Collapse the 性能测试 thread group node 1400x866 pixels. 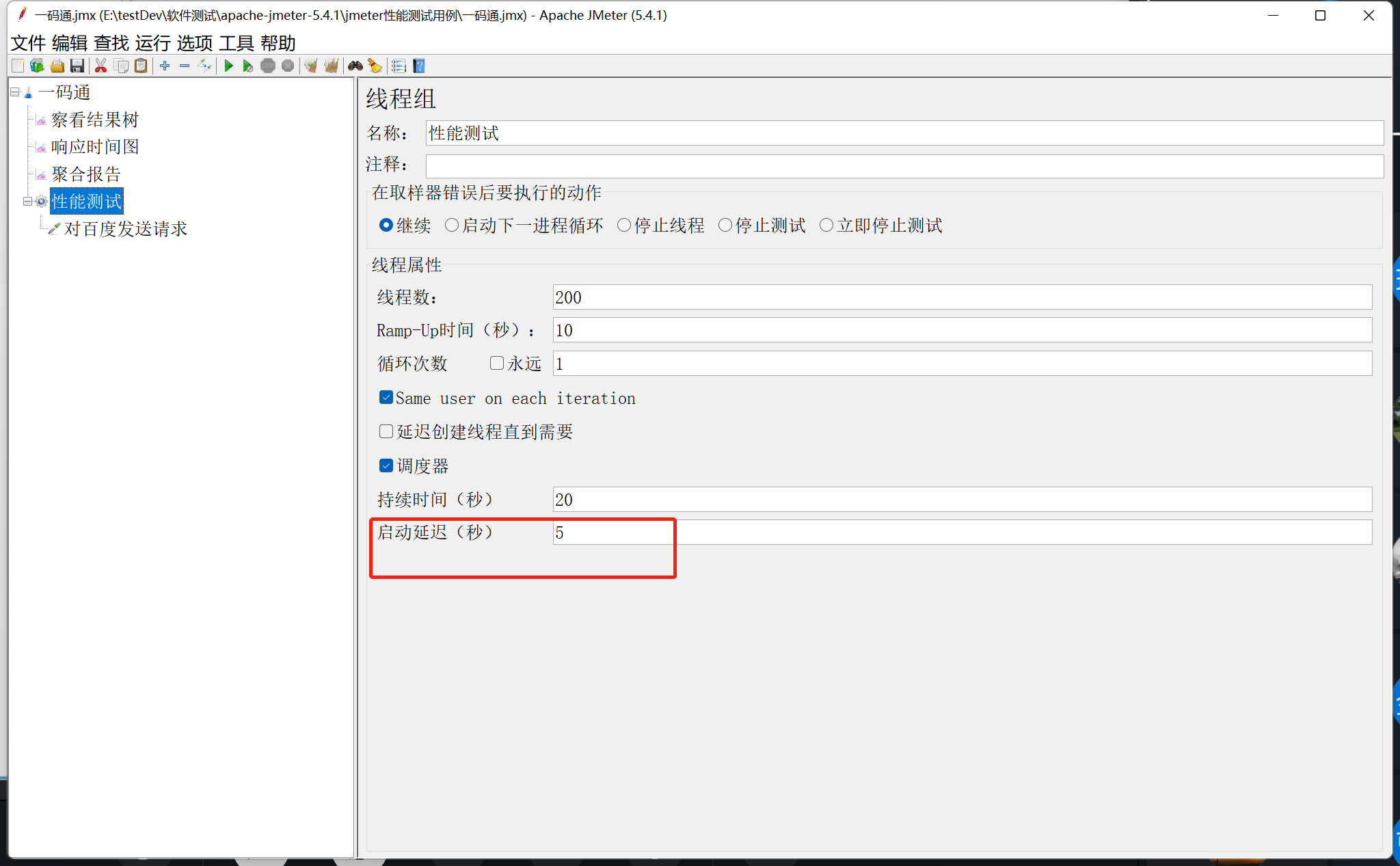pyautogui.click(x=28, y=201)
